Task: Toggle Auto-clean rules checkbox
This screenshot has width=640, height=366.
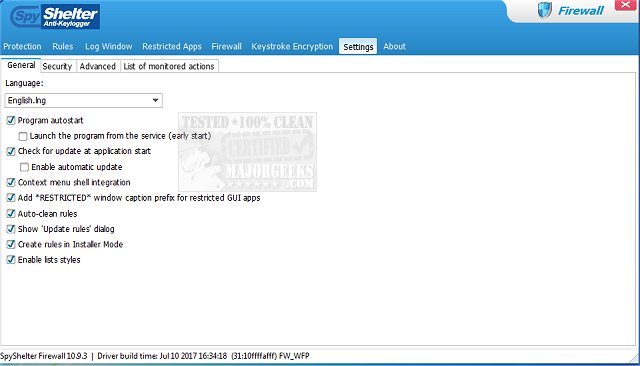Action: point(11,213)
